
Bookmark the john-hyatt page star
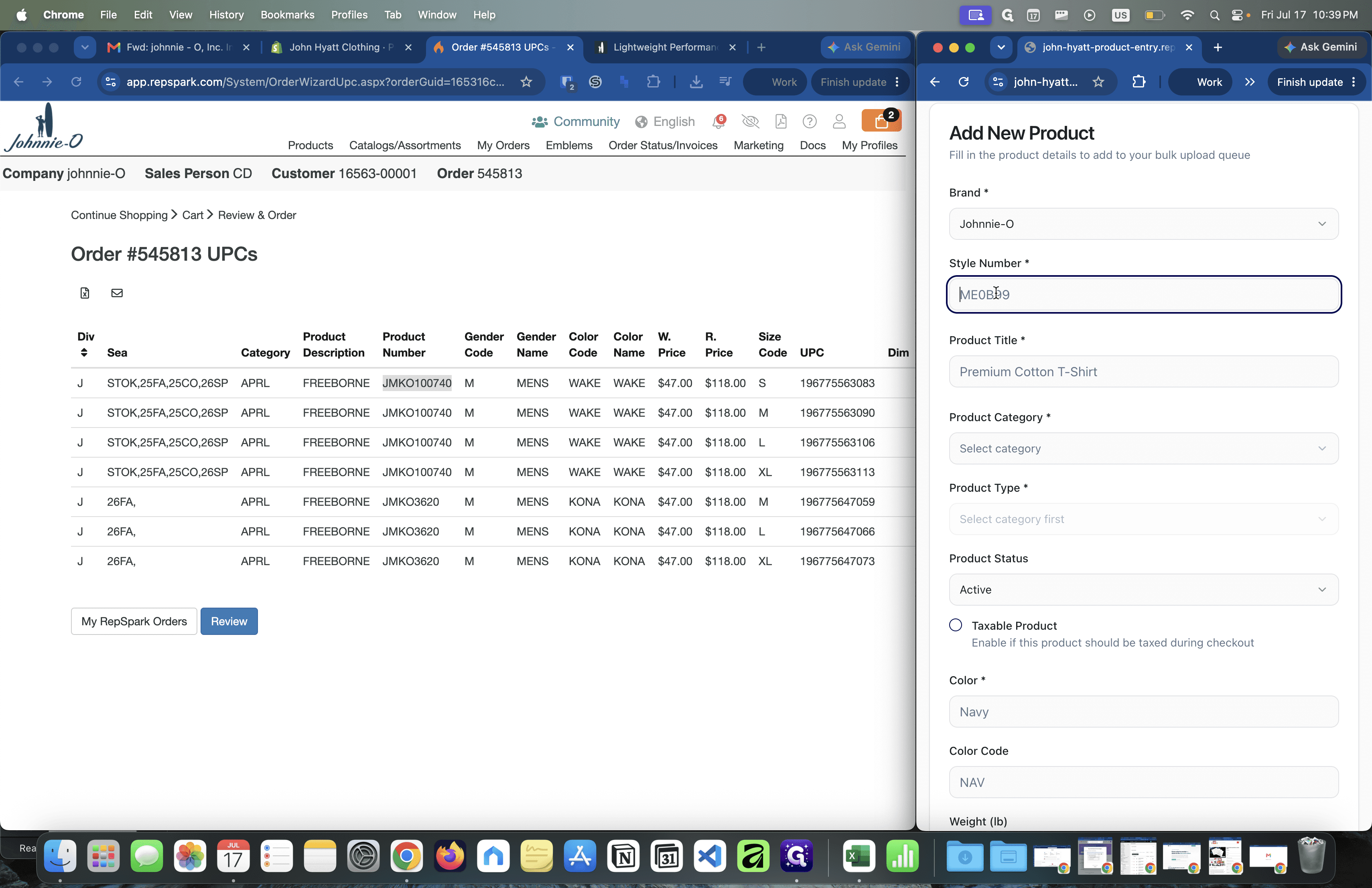pos(1098,82)
